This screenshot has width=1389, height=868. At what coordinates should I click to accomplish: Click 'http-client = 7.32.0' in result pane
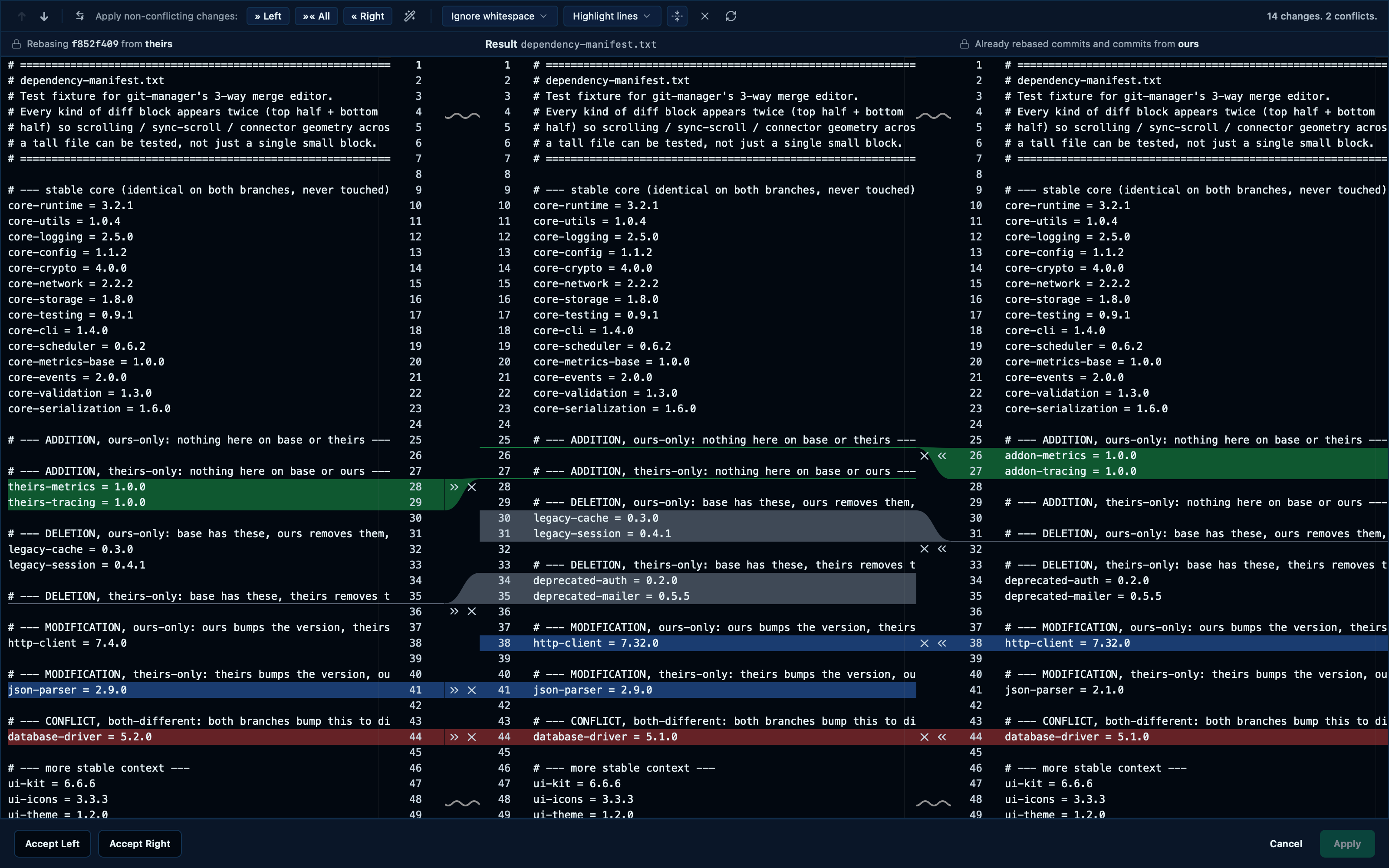pyautogui.click(x=596, y=643)
